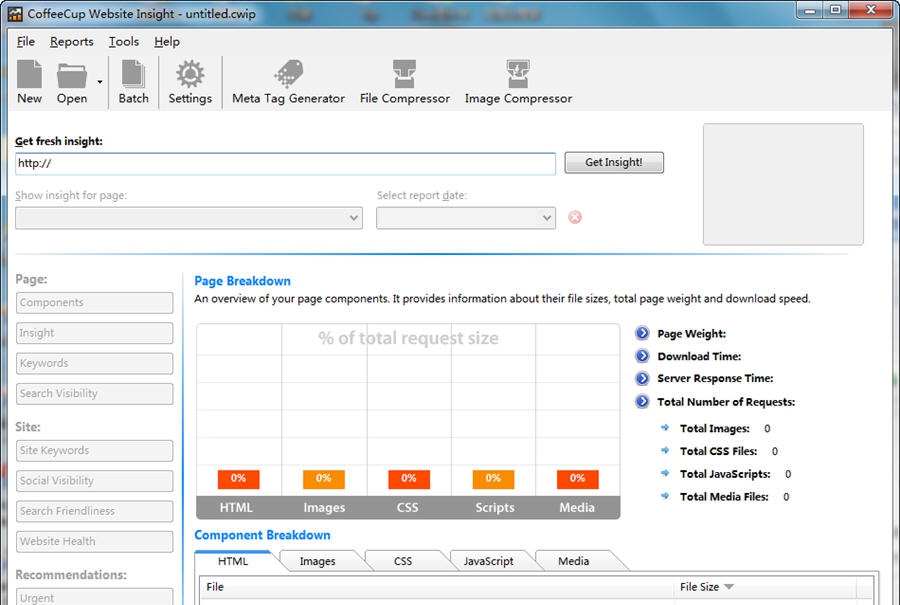Click the HTML 0% progress bar
Viewport: 900px width, 605px height.
pyautogui.click(x=238, y=479)
